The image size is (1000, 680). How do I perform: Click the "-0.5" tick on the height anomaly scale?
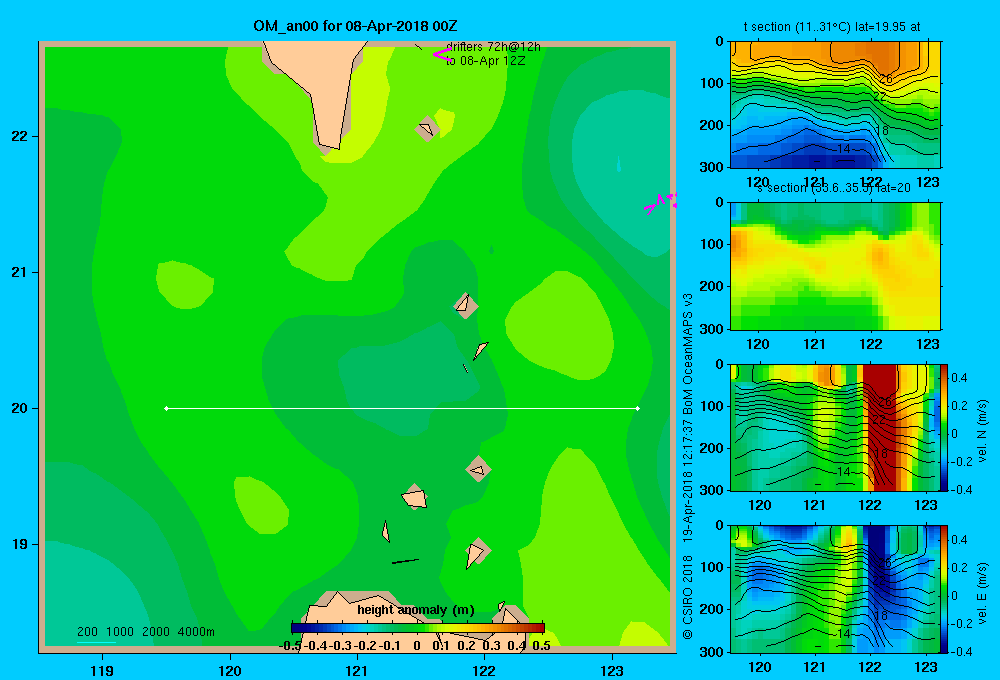(290, 646)
